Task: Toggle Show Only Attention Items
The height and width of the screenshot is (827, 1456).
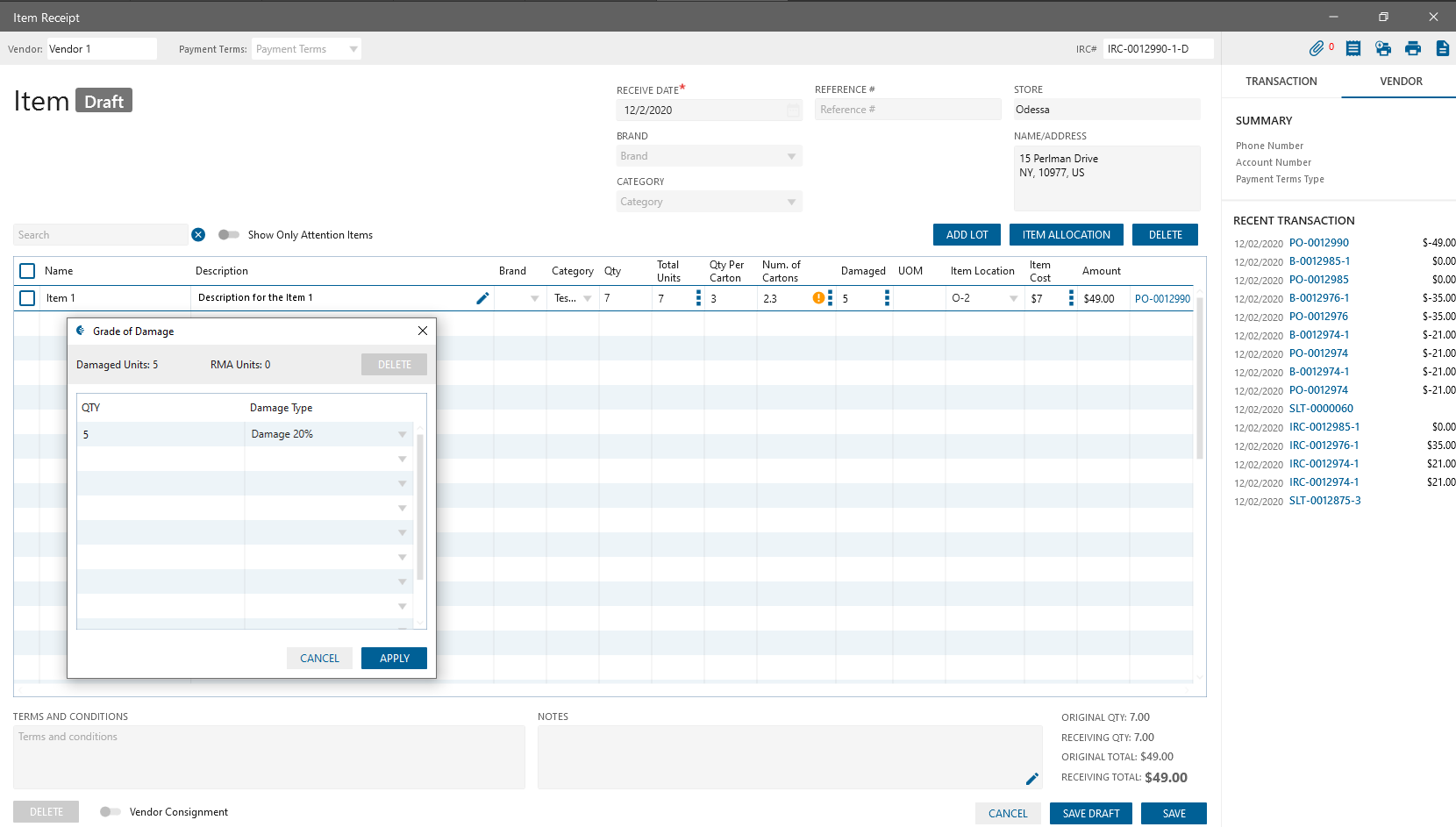Action: coord(229,235)
